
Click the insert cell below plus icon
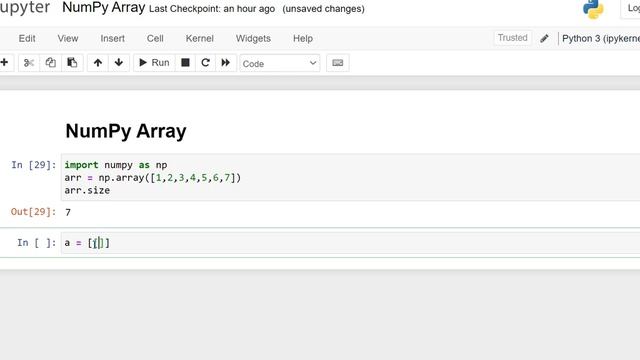point(4,62)
